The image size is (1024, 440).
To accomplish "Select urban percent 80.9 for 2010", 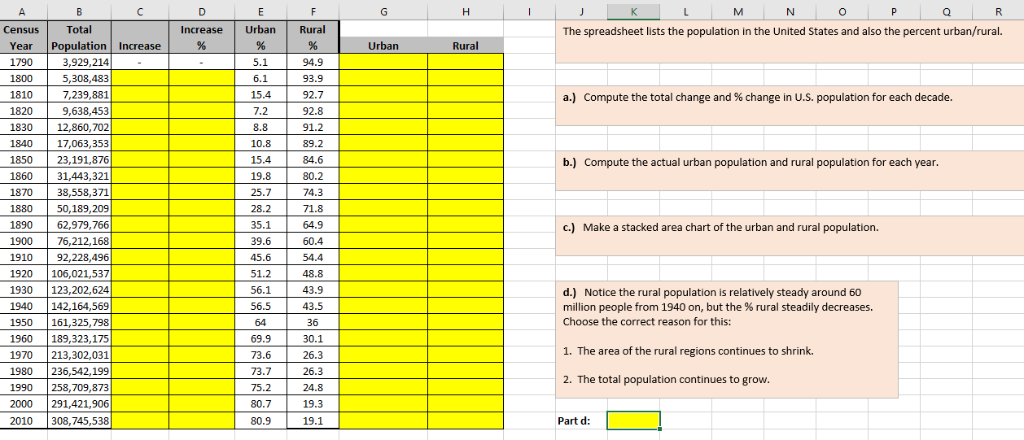I will coord(261,421).
